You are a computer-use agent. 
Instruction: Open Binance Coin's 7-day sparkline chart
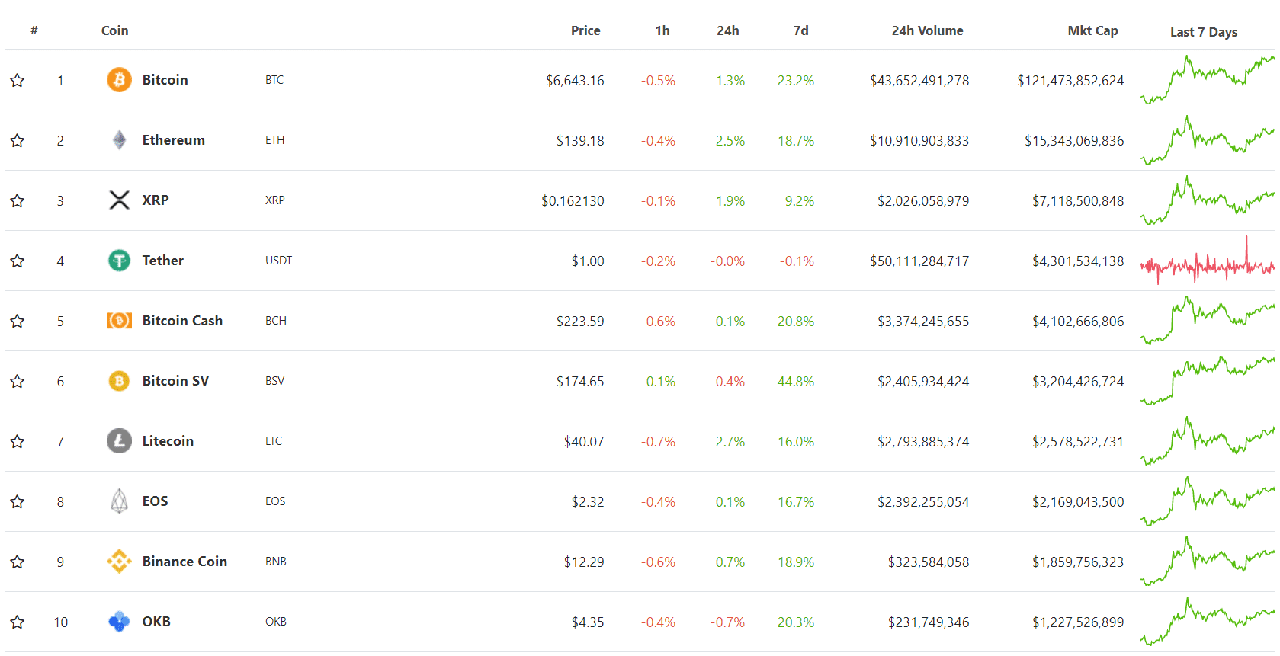pyautogui.click(x=1207, y=561)
